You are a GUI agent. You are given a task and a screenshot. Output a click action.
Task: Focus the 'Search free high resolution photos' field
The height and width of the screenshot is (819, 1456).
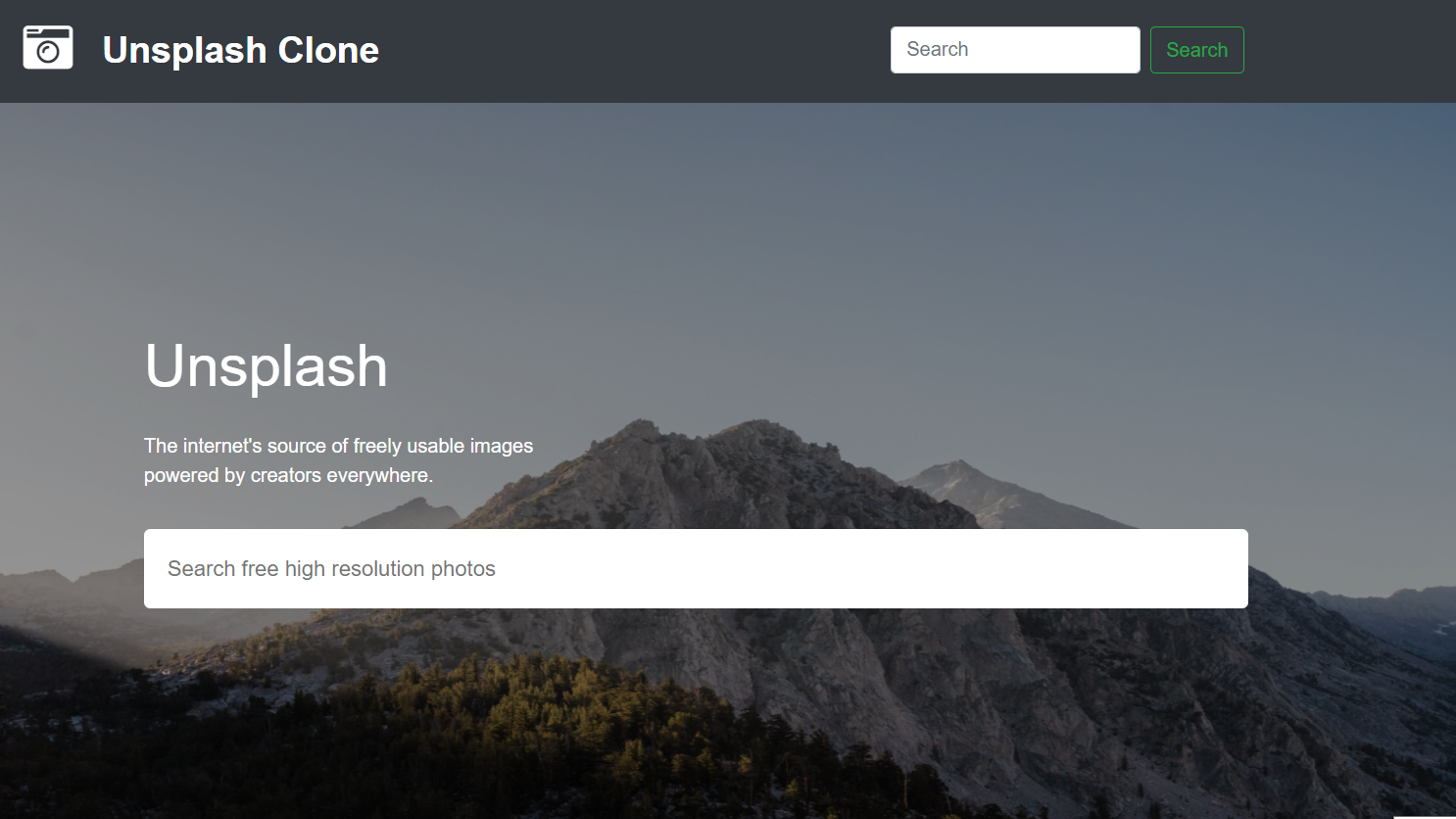696,569
